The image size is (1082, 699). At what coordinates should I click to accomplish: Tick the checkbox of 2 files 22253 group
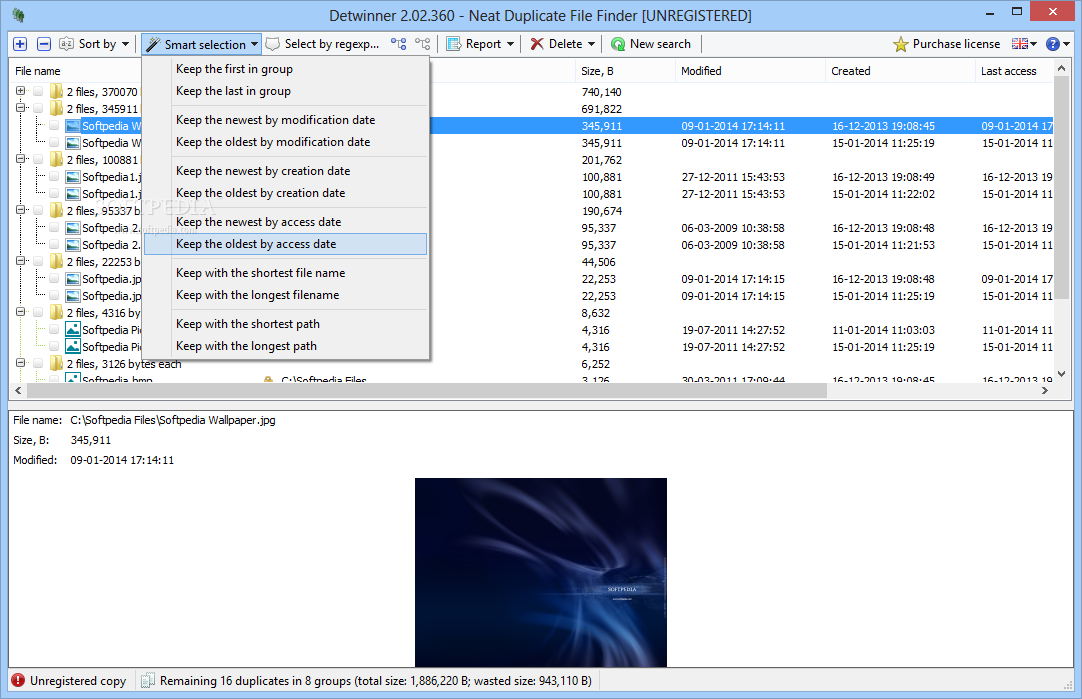point(38,262)
